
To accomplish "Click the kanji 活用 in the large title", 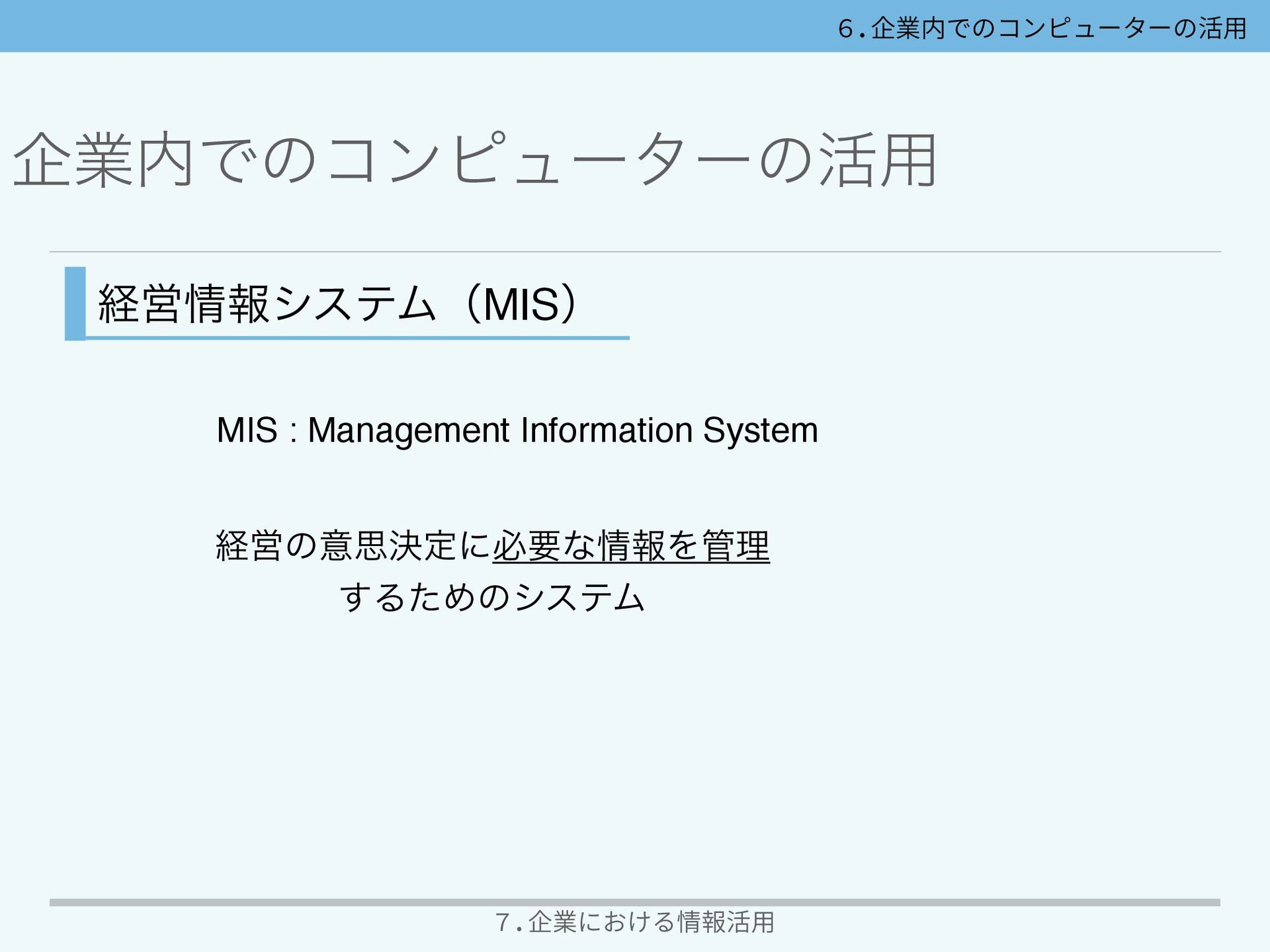I will tap(878, 161).
